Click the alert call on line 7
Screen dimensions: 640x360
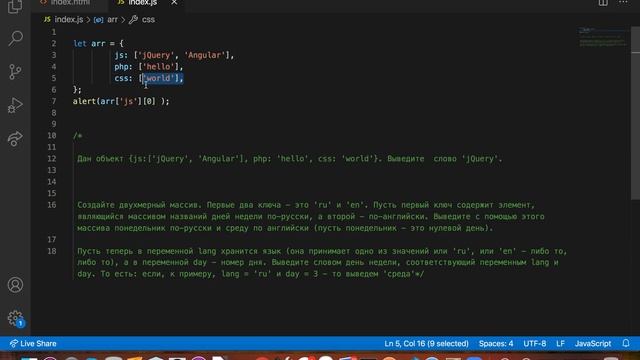pyautogui.click(x=121, y=101)
